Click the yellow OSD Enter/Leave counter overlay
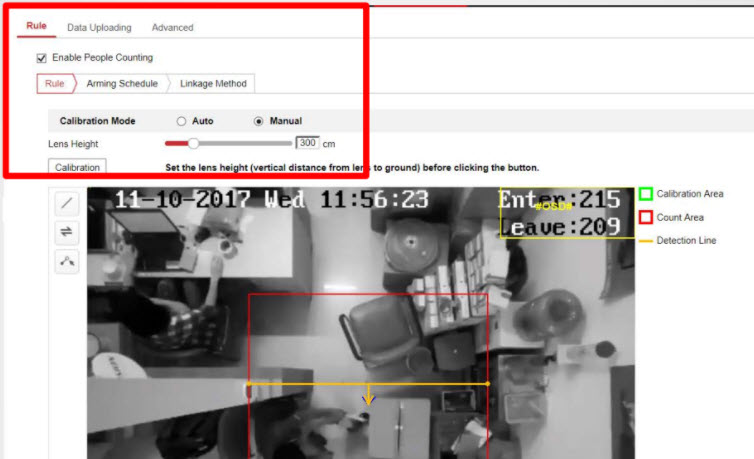754x459 pixels. point(566,212)
